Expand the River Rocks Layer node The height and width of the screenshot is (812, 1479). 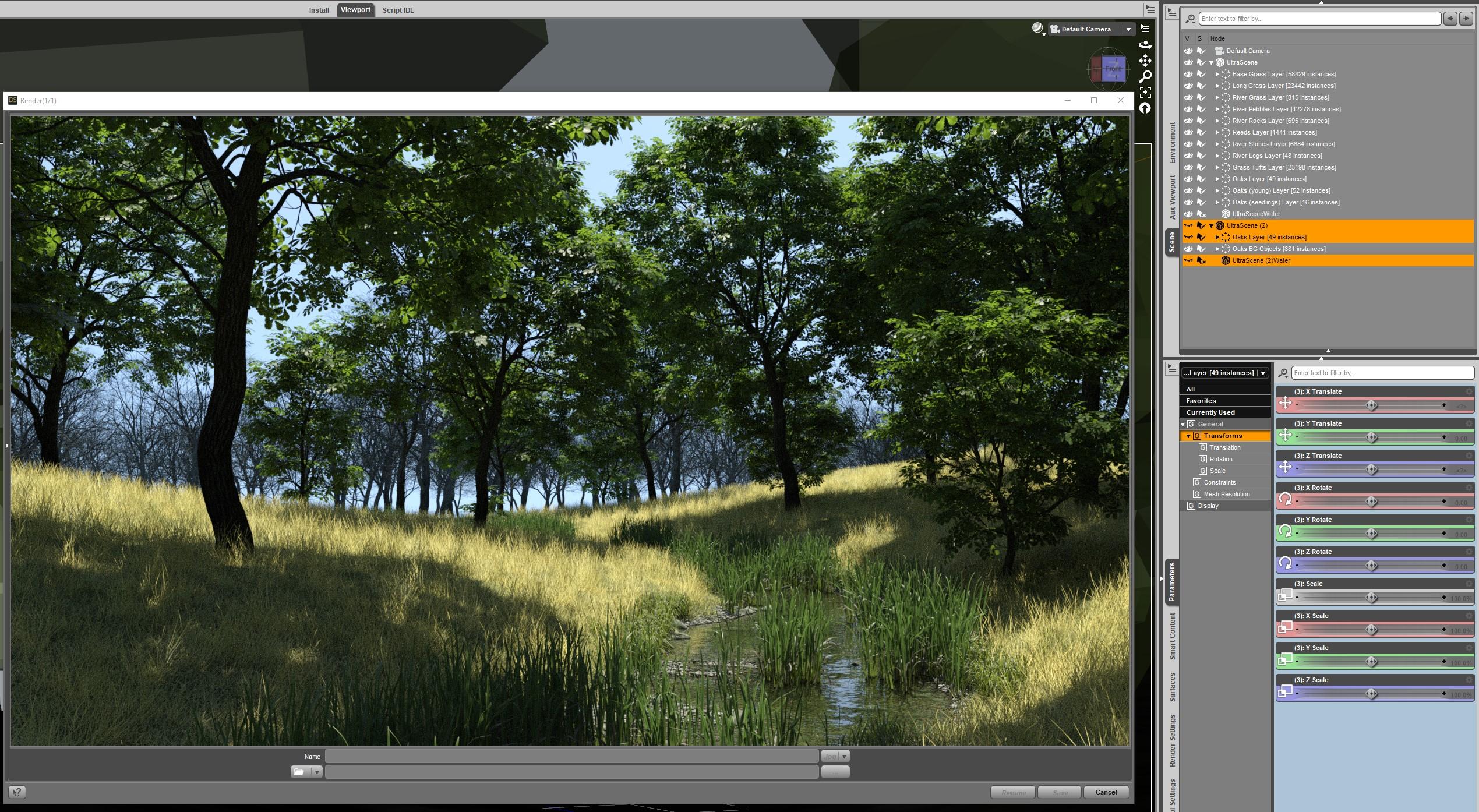(x=1217, y=121)
